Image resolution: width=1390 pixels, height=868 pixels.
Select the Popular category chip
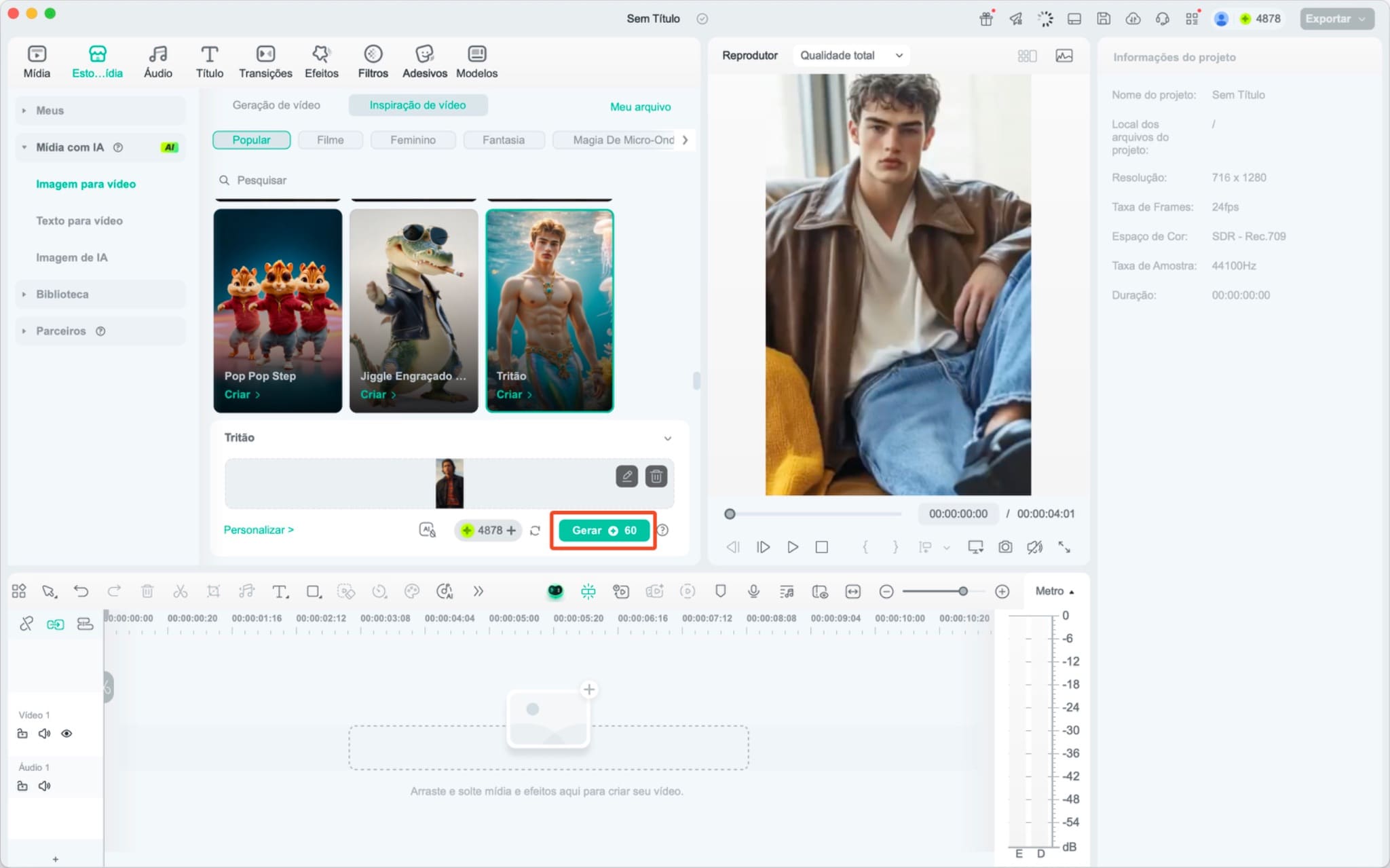pos(251,140)
